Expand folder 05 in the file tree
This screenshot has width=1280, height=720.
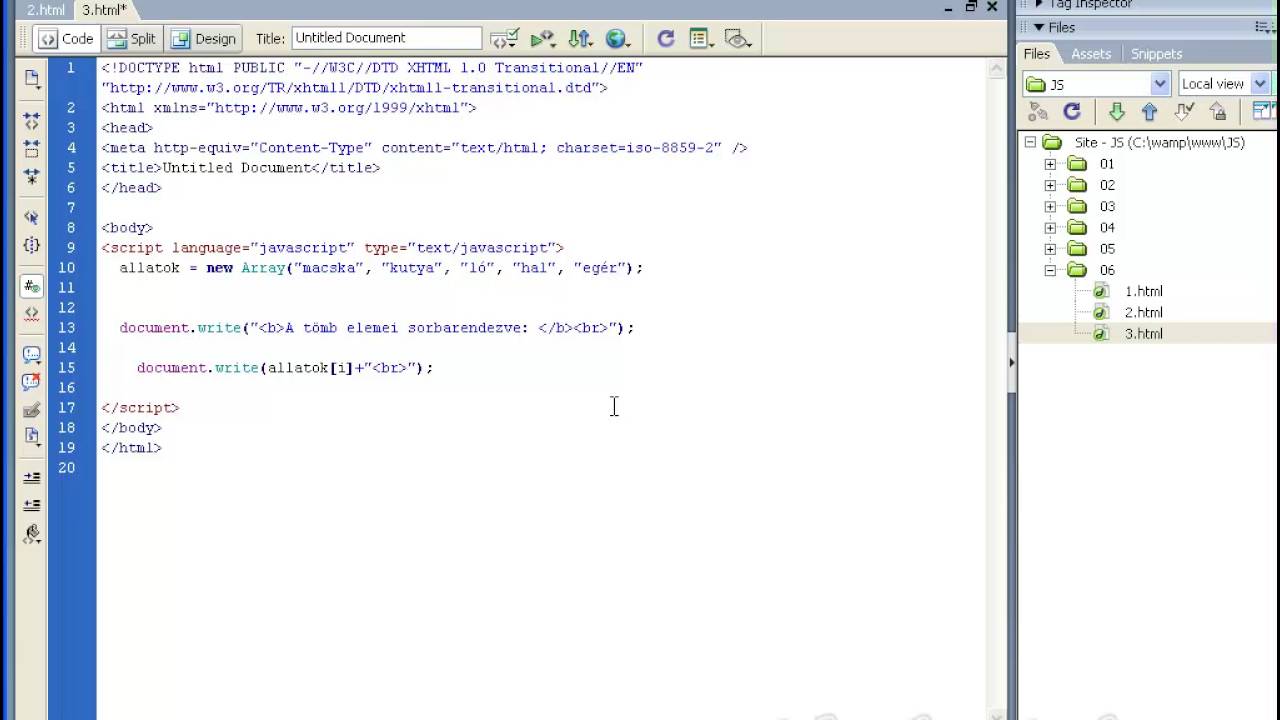coord(1050,249)
